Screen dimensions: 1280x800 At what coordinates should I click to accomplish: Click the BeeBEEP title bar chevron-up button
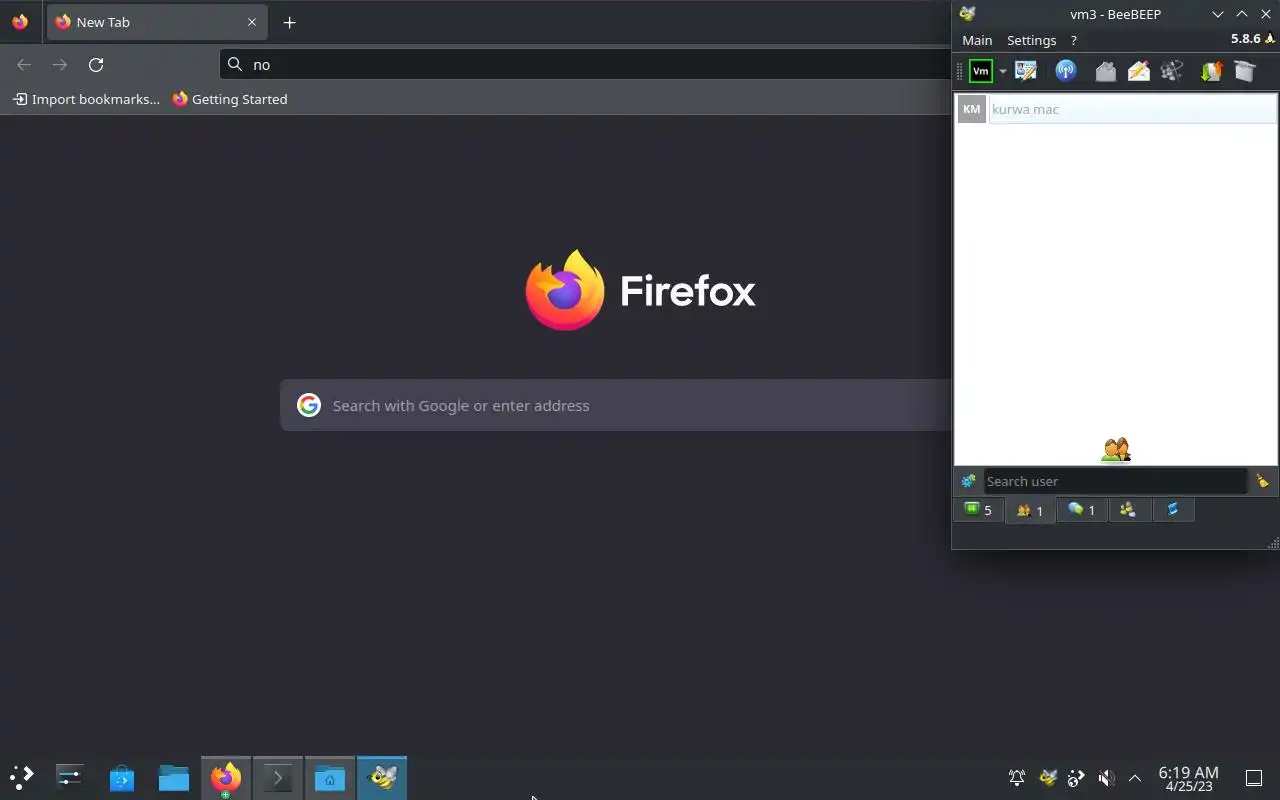[1242, 14]
